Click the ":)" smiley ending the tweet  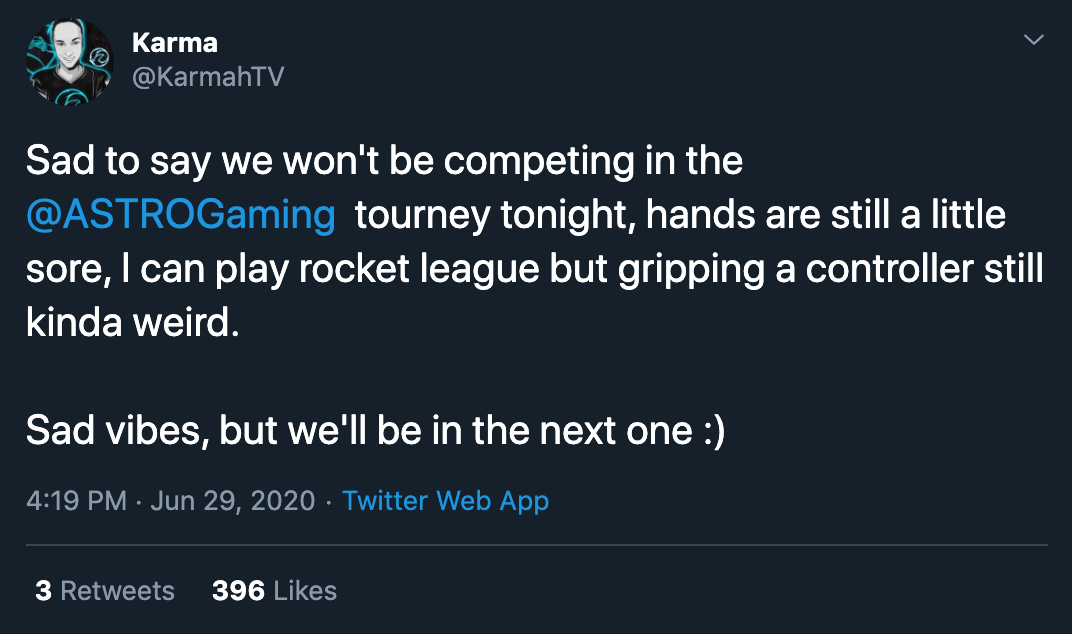714,432
